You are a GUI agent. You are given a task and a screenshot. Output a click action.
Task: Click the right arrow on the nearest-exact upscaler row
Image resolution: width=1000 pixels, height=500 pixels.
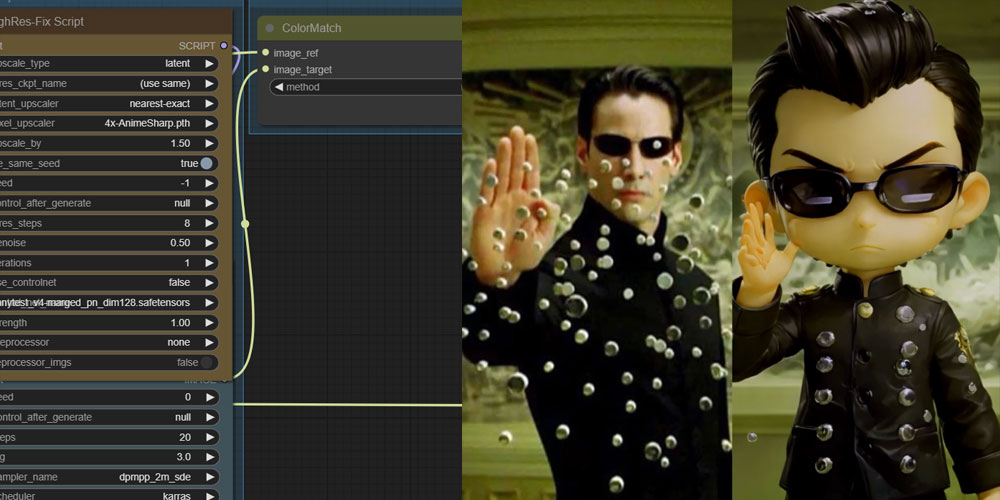click(209, 103)
